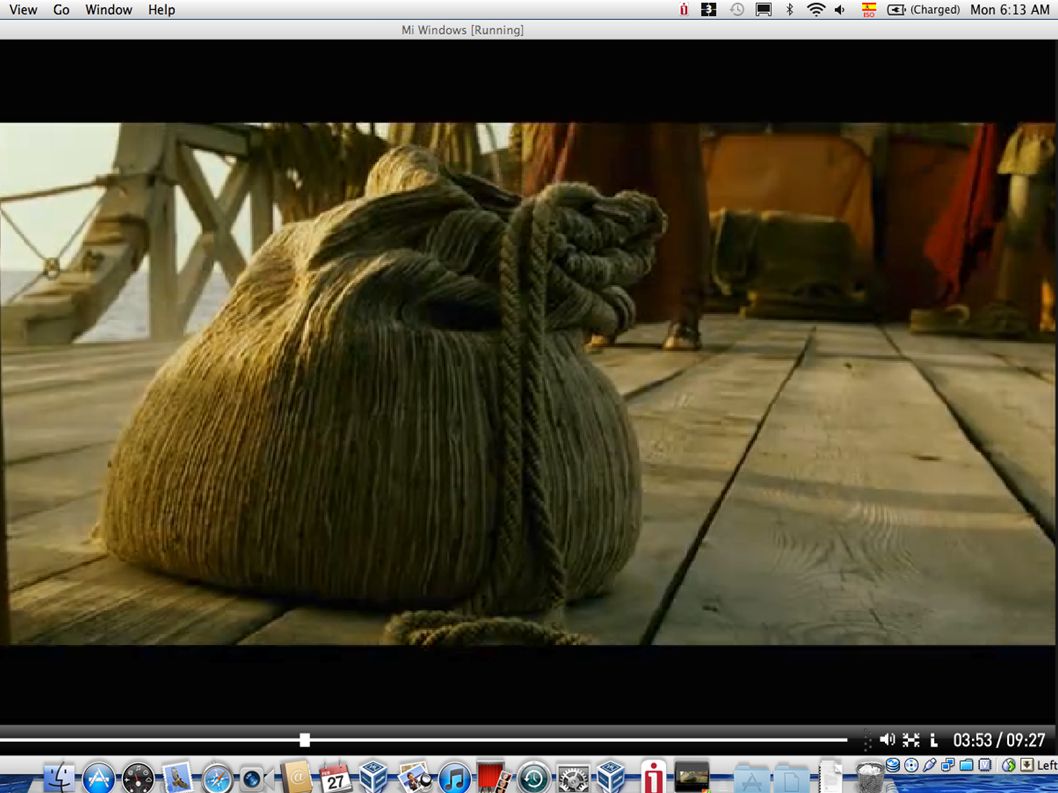Click the 'L' icon in player controls
The width and height of the screenshot is (1058, 793).
934,740
